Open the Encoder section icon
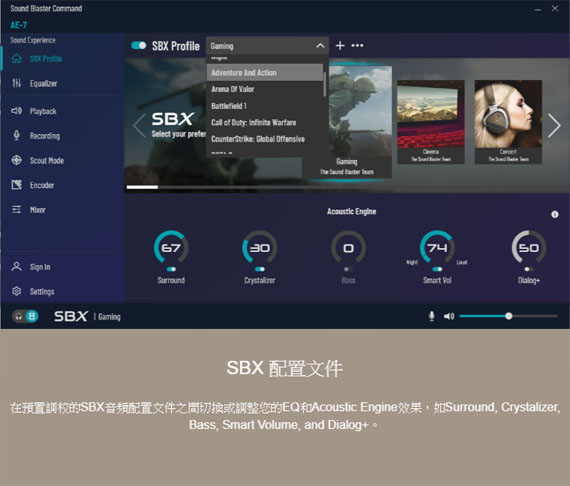The width and height of the screenshot is (570, 486). pos(16,185)
